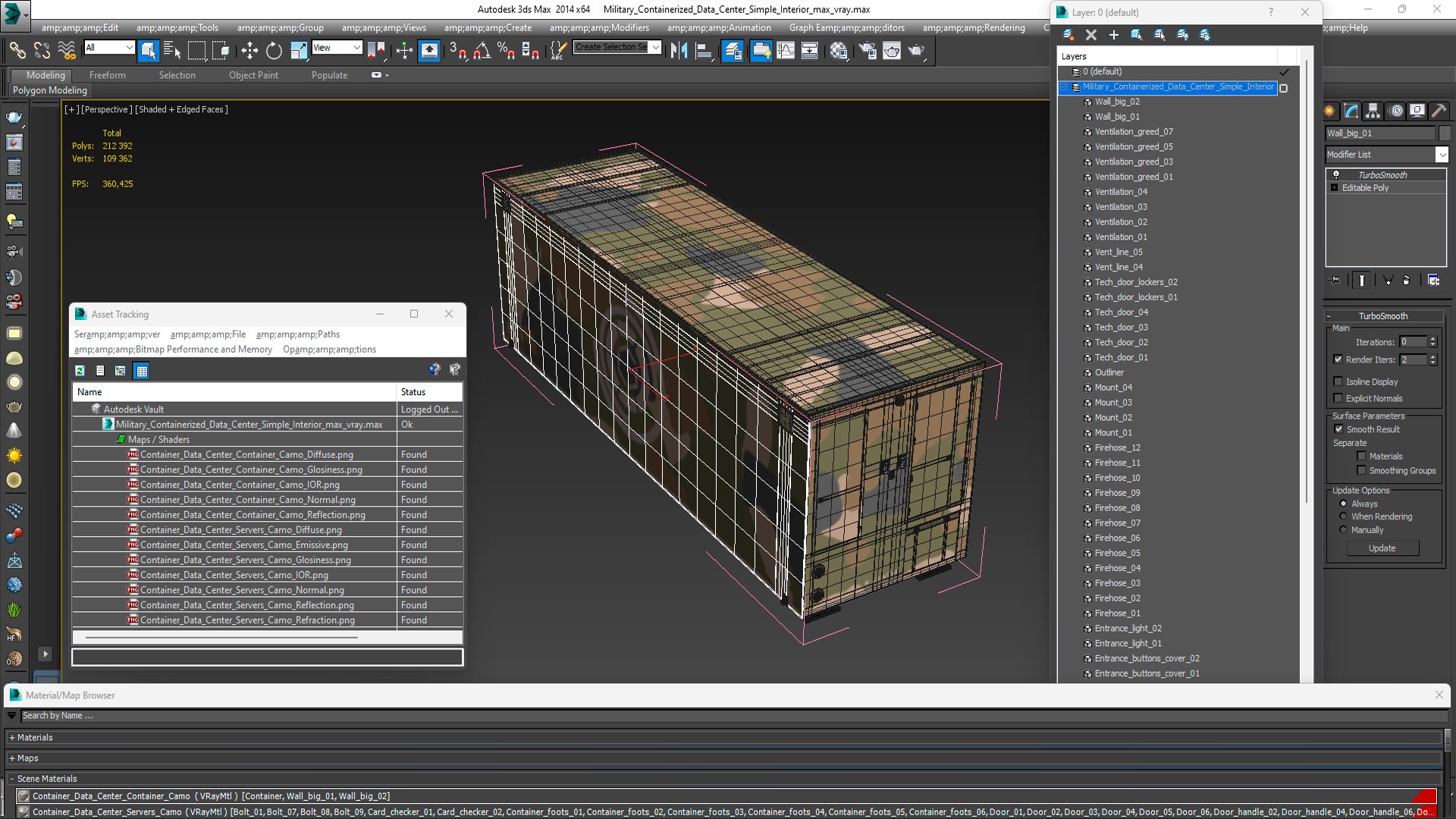Click the Render Production teapot icon
Viewport: 1456px width, 819px height.
tap(916, 51)
